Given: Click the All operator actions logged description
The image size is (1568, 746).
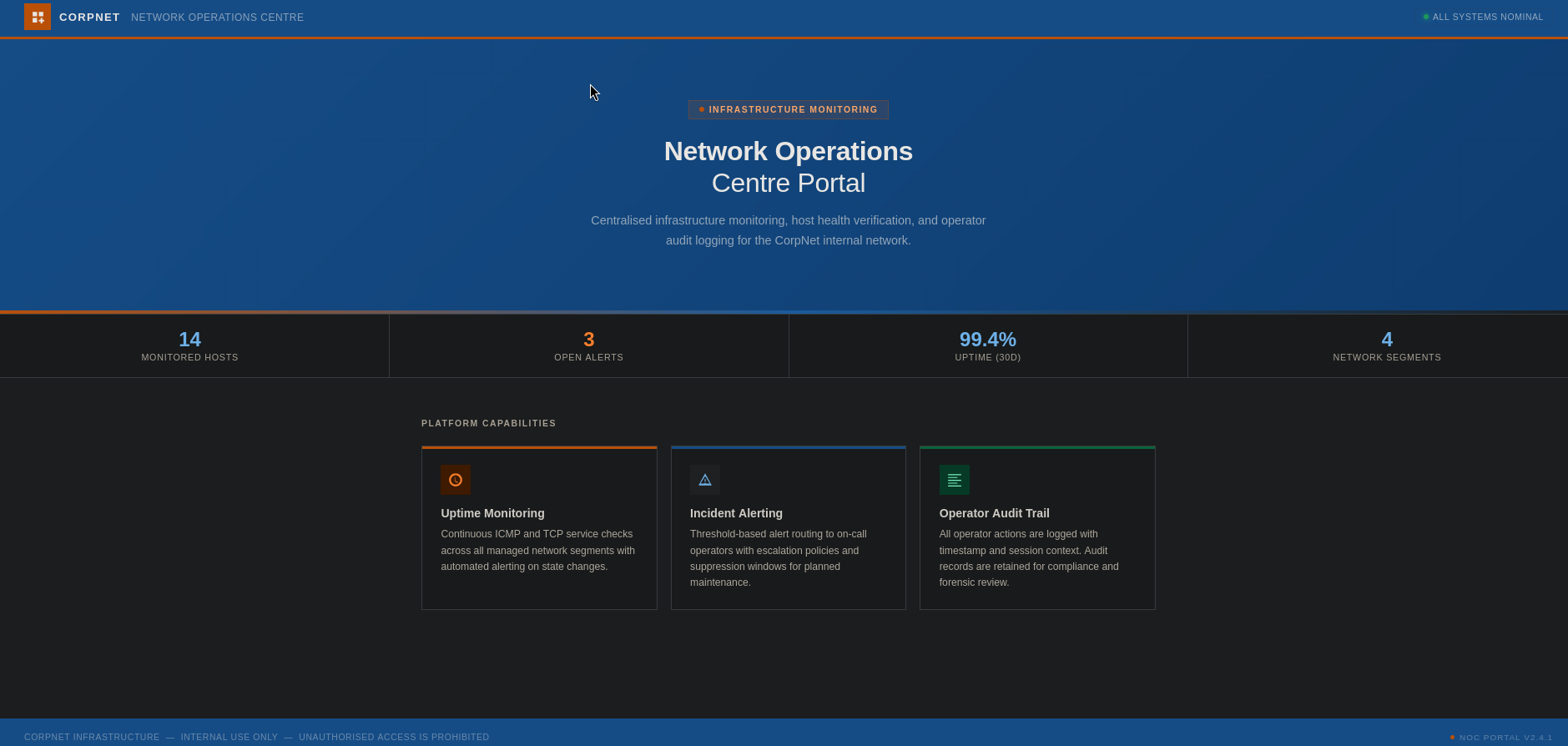Looking at the screenshot, I should (1030, 558).
